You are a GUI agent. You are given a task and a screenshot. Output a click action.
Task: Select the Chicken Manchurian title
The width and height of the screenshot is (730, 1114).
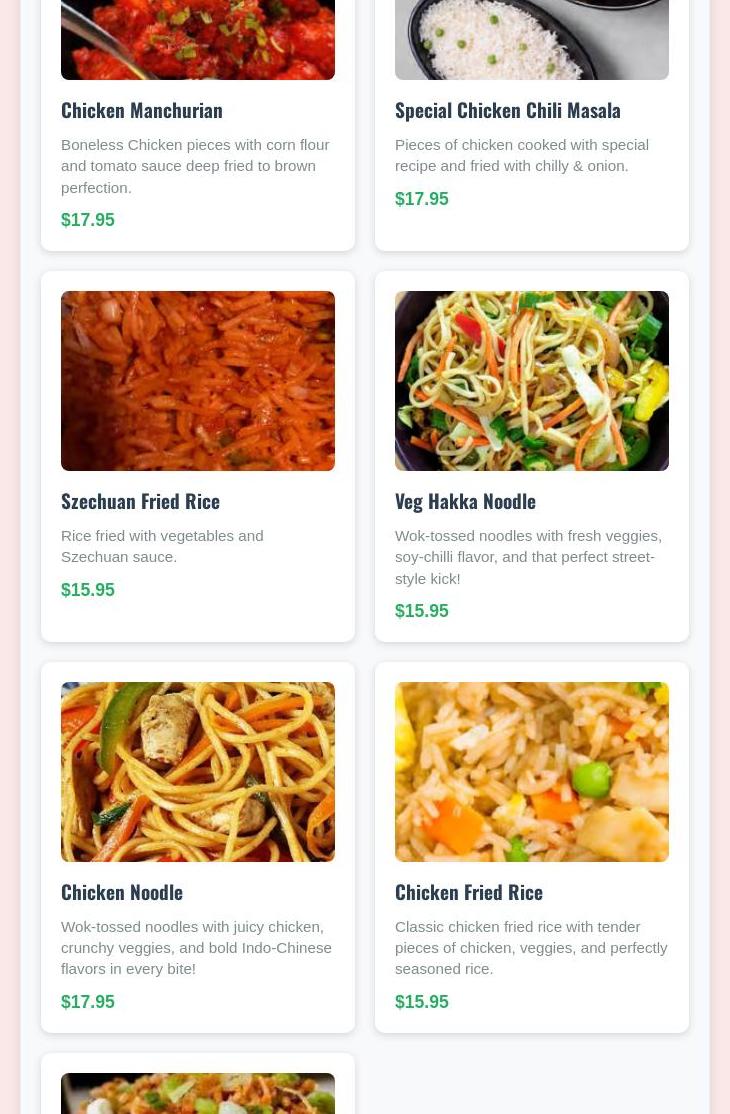[x=142, y=111]
